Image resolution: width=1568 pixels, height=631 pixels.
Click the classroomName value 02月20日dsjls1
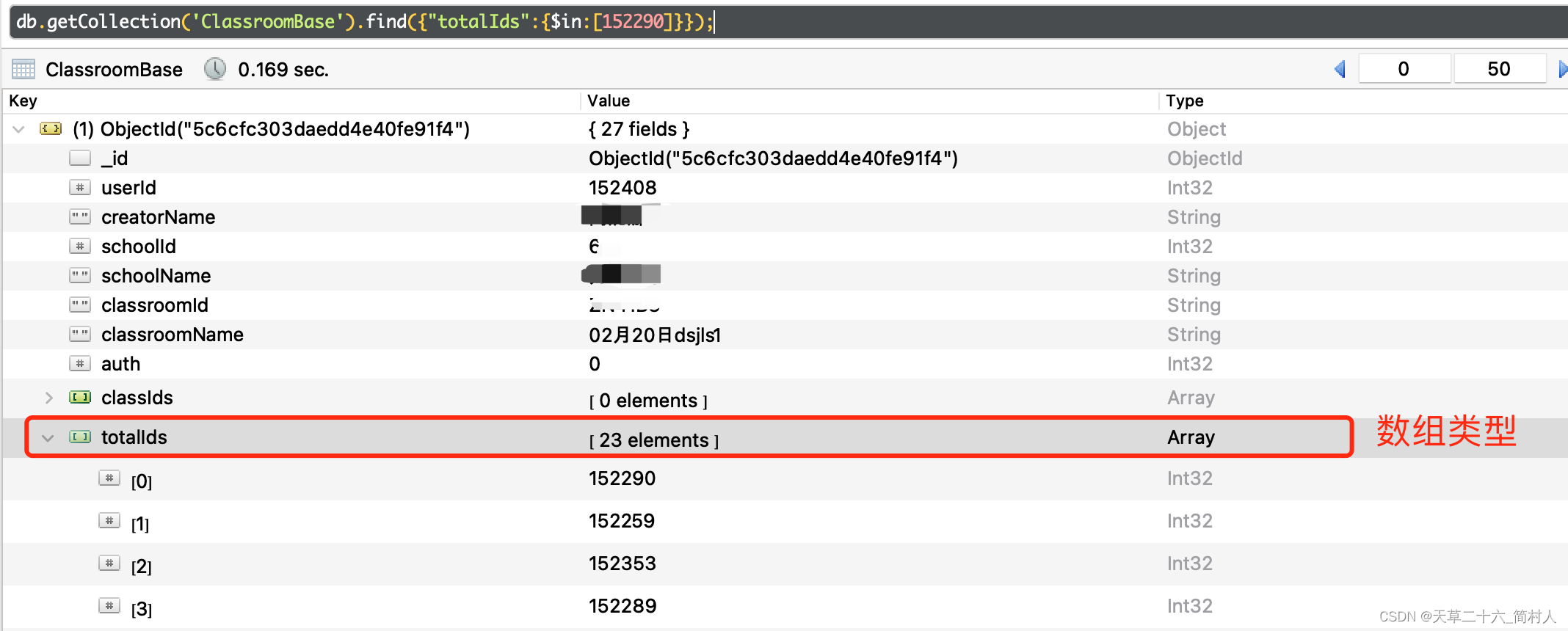[x=655, y=335]
